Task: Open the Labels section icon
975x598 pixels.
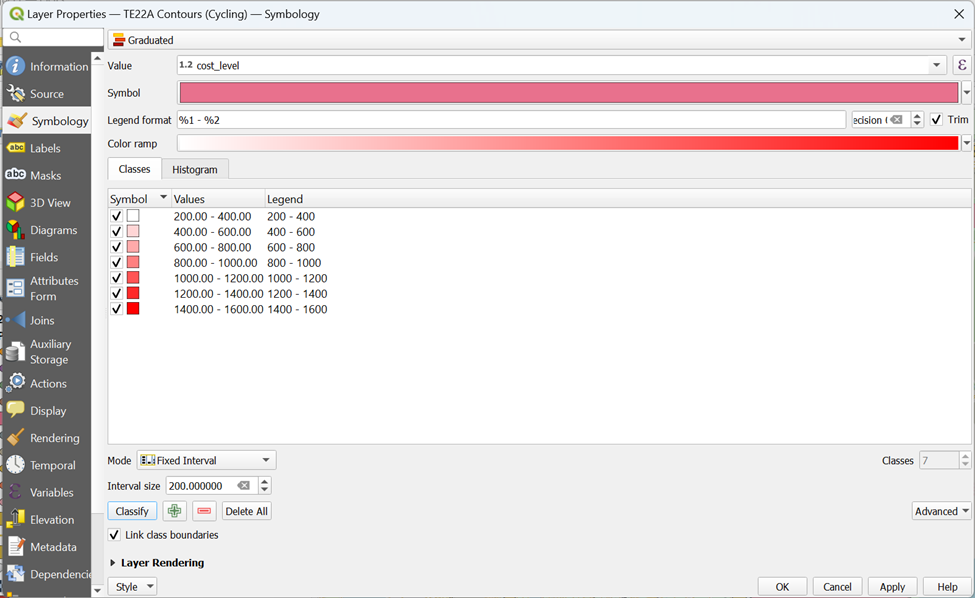Action: [16, 148]
